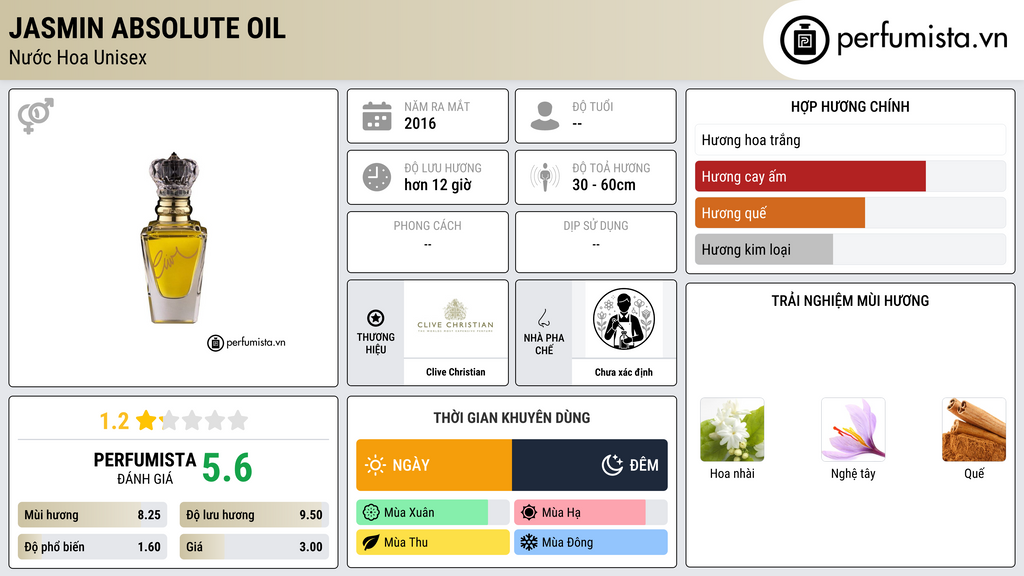The width and height of the screenshot is (1024, 576).
Task: Click the Dịp sử dụng occasion card
Action: 596,242
